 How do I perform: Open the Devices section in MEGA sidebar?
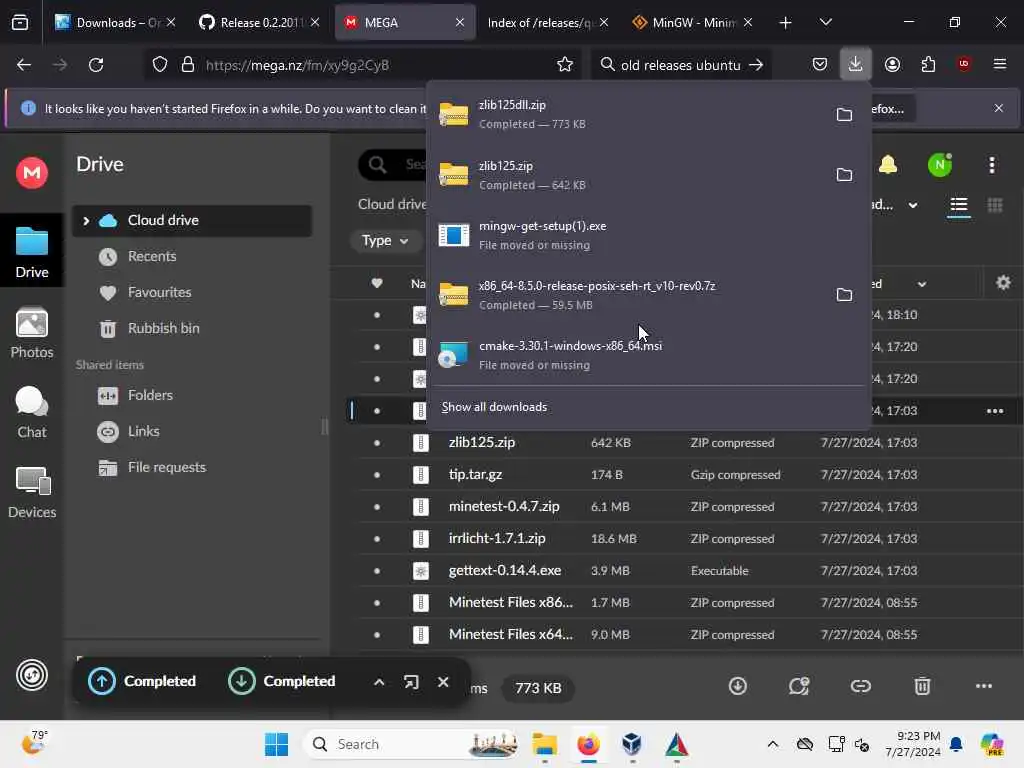point(31,493)
